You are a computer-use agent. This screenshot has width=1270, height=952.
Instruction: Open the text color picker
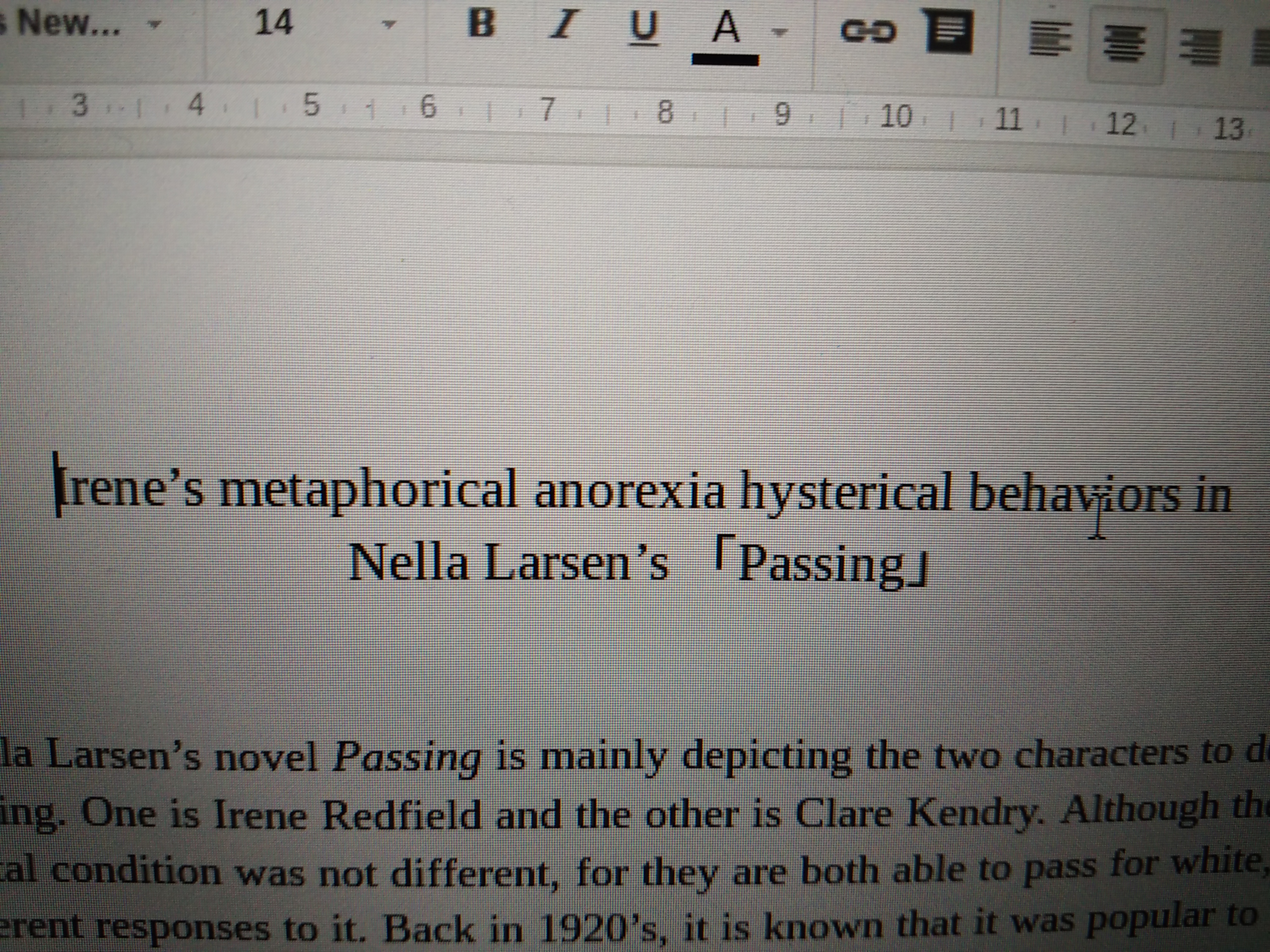point(726,38)
